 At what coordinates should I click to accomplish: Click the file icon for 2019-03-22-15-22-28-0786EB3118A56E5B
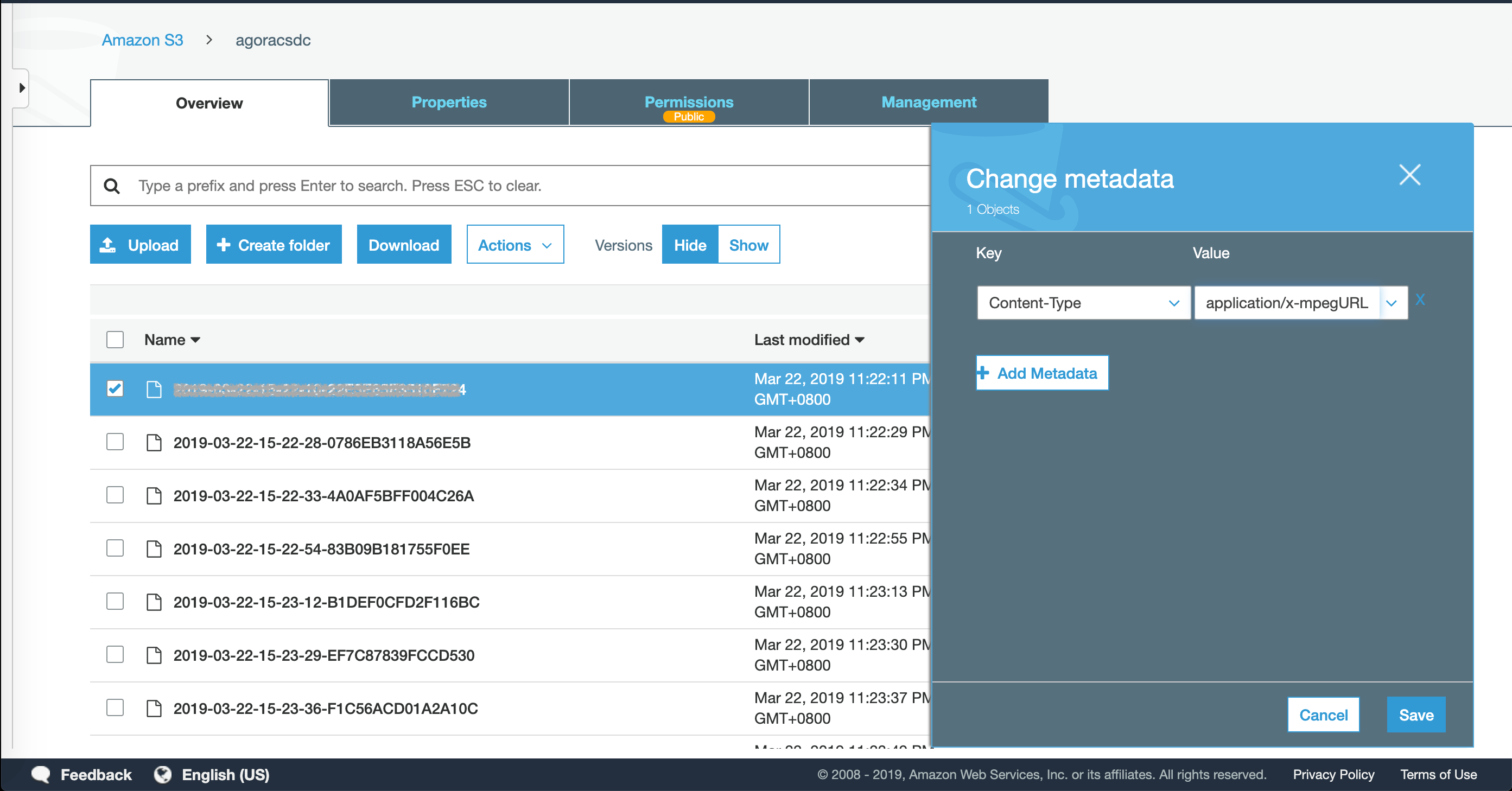point(154,443)
